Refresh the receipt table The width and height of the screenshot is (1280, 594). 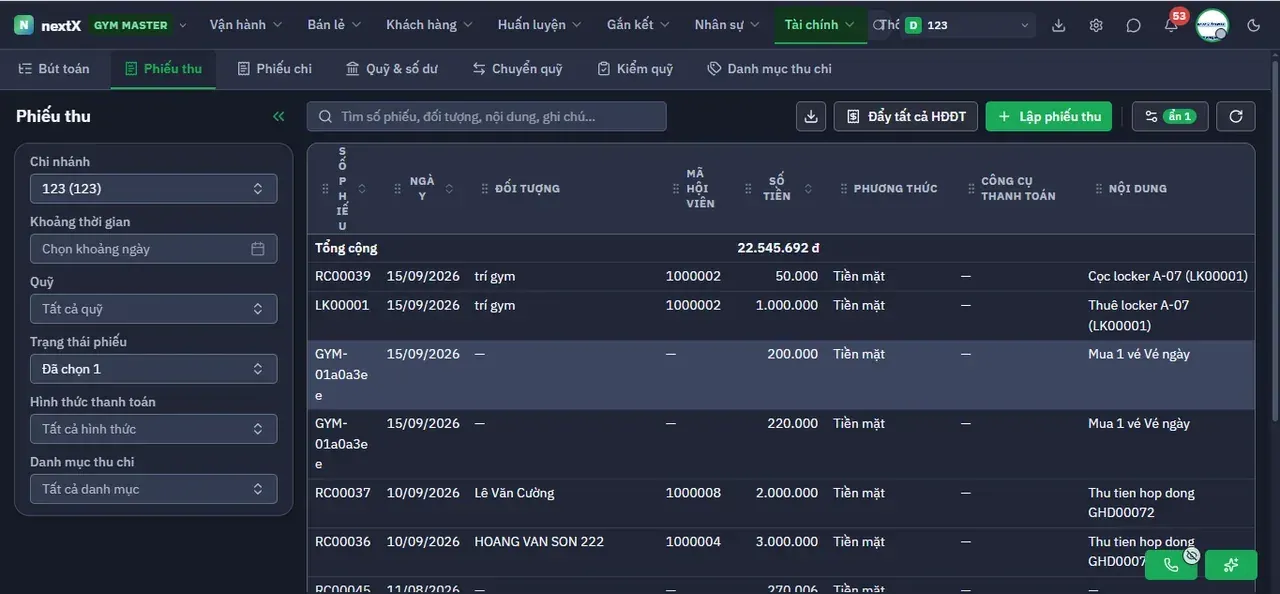1236,116
